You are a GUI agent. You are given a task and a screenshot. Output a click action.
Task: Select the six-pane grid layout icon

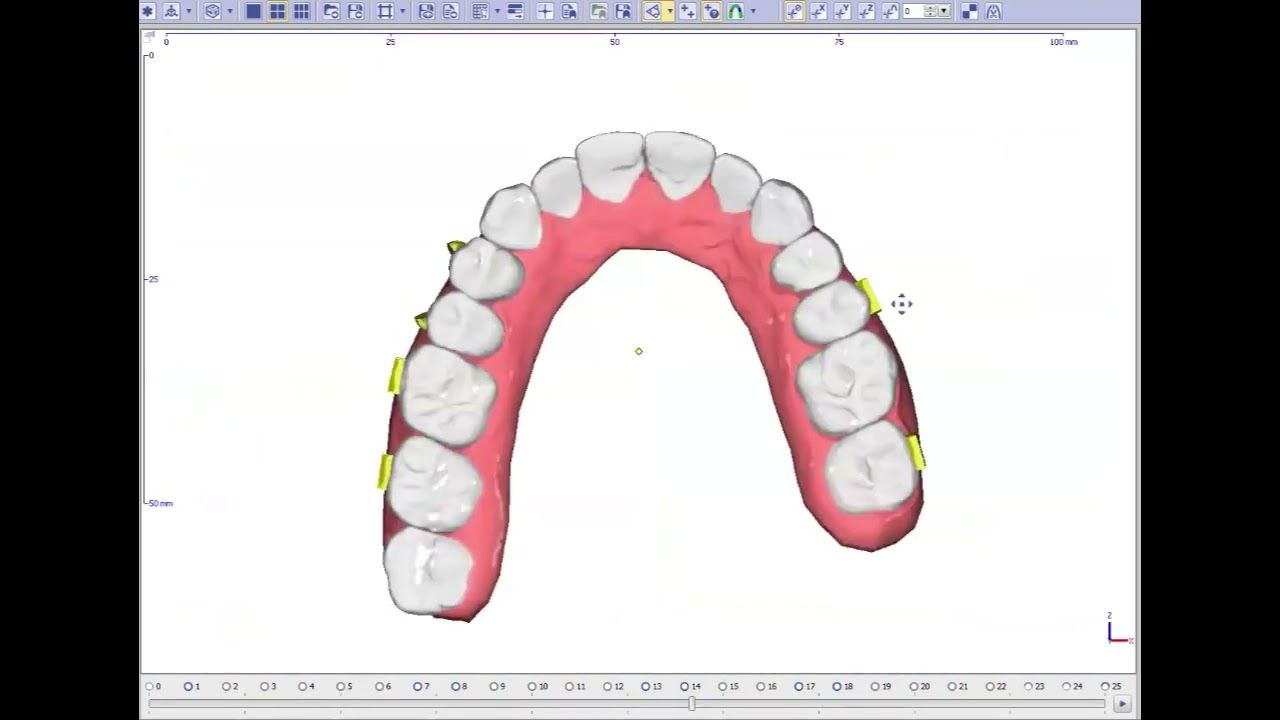click(x=301, y=12)
